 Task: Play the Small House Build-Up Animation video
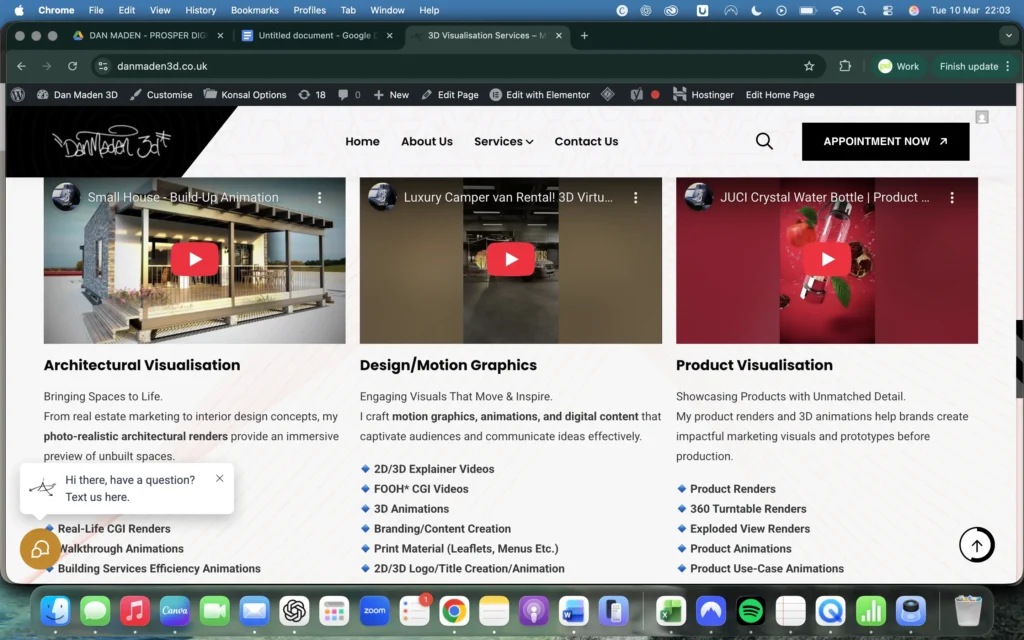point(194,260)
